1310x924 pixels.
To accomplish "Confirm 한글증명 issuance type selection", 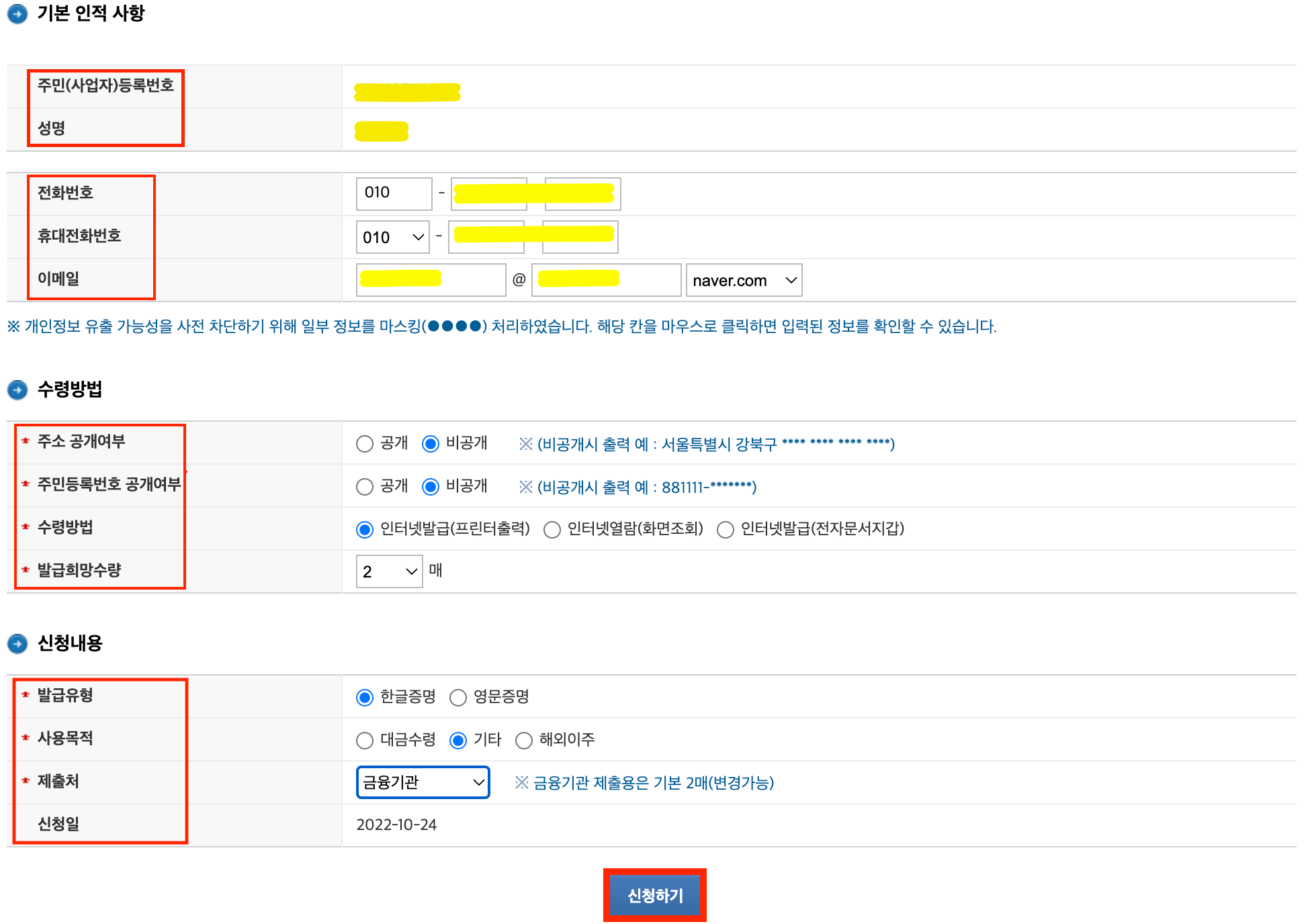I will [x=364, y=697].
